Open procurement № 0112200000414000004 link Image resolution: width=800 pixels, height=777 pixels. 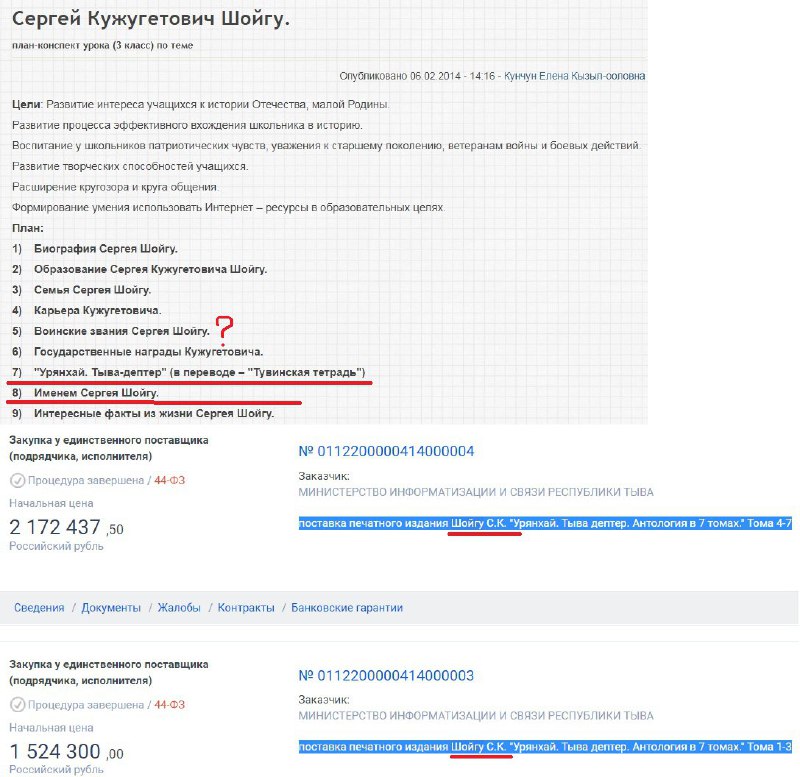click(386, 452)
